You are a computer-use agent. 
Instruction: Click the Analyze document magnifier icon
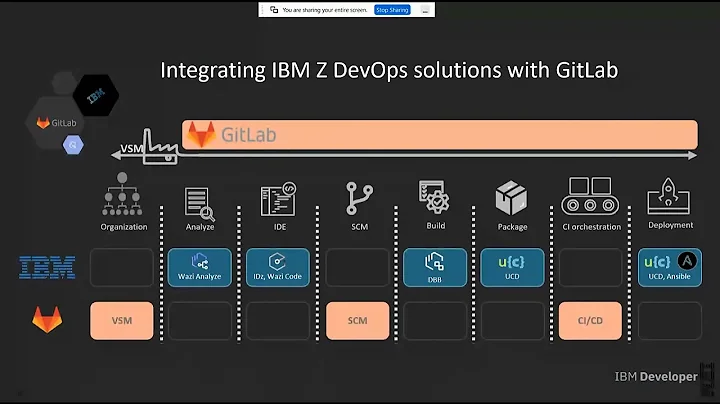[200, 204]
